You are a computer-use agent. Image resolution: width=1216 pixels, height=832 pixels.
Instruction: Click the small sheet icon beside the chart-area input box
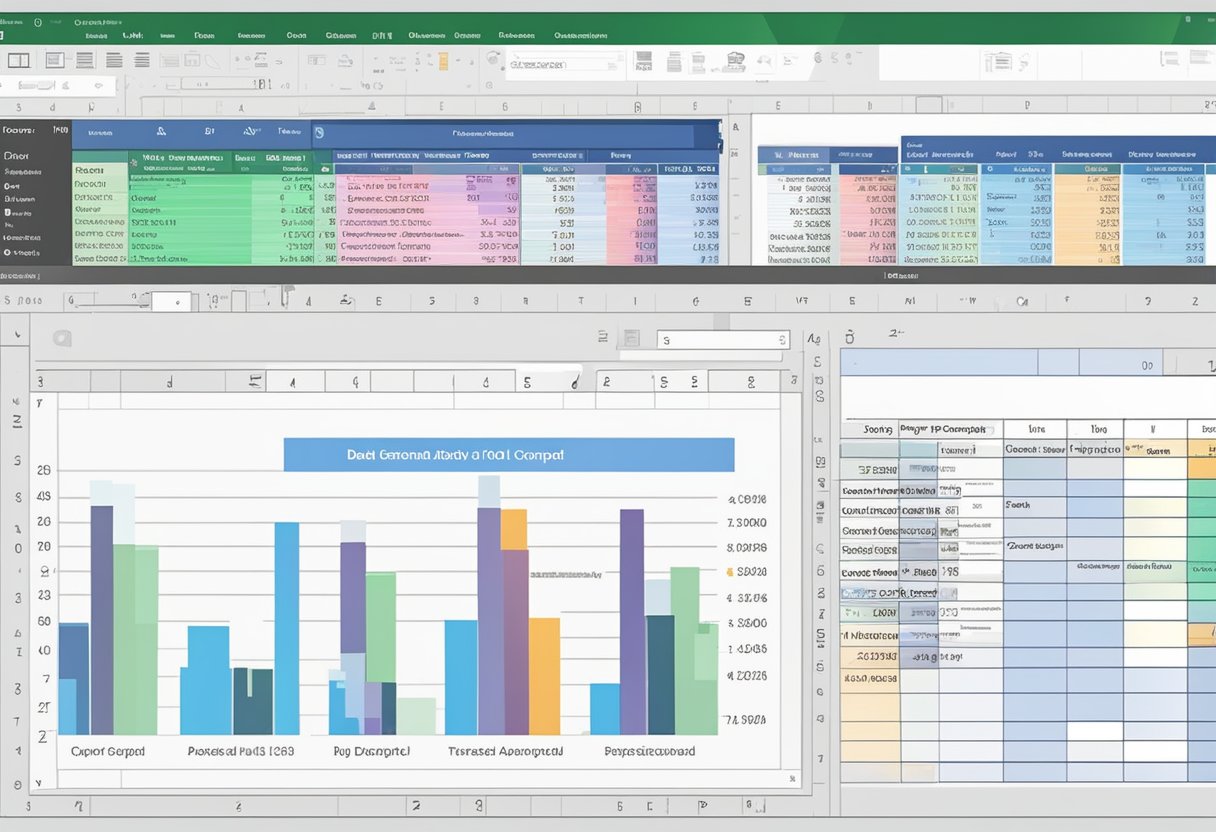[631, 339]
